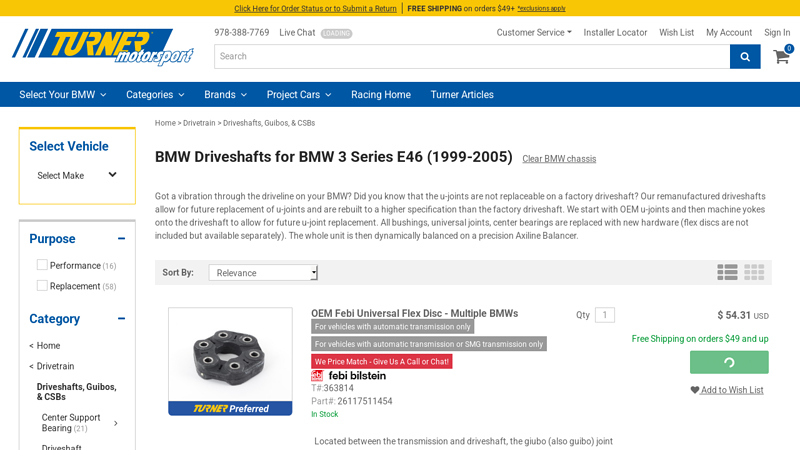The image size is (800, 450).
Task: Click the Turner Motorsport logo
Action: click(103, 47)
